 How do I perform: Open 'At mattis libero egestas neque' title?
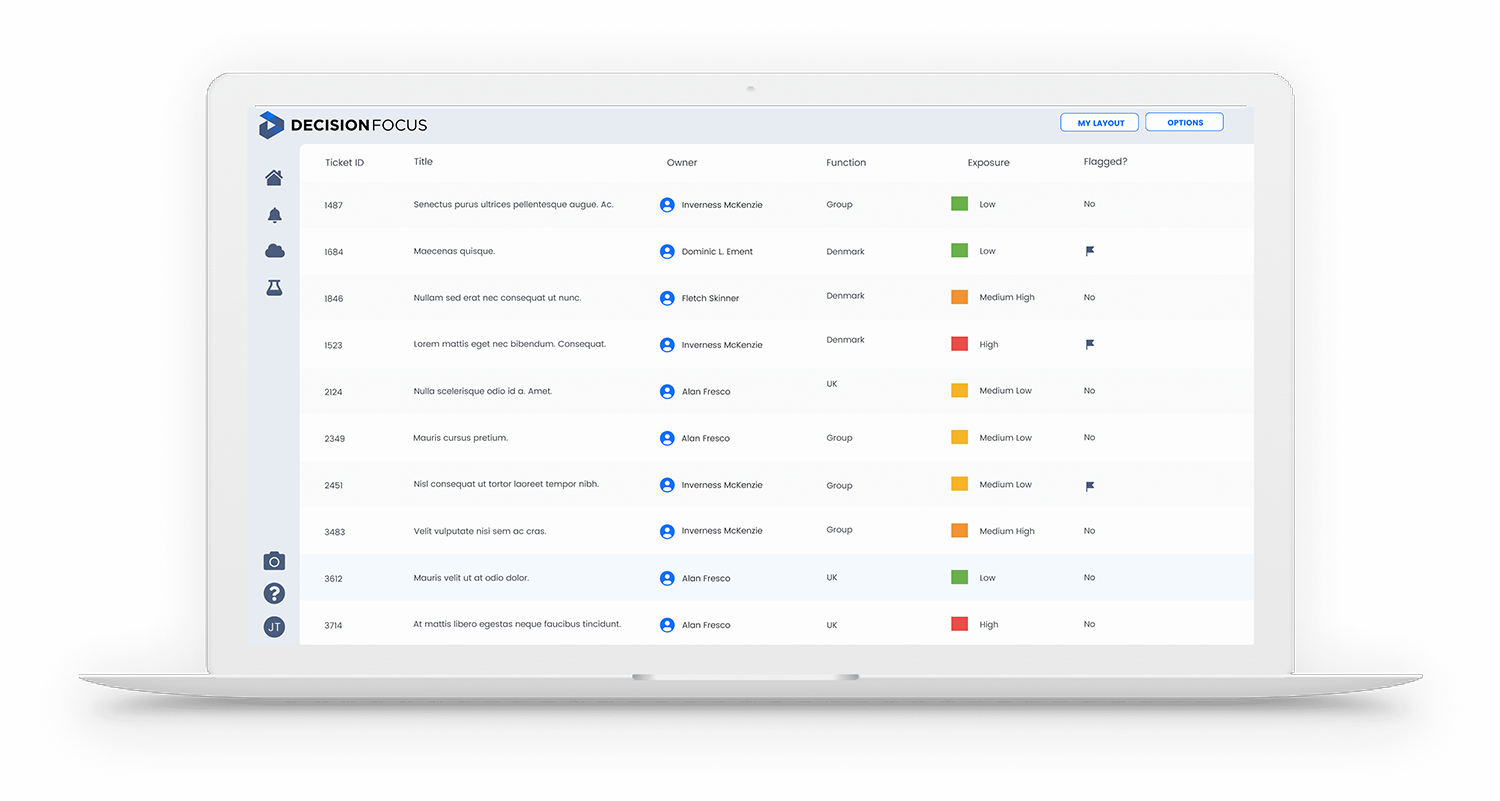tap(517, 624)
